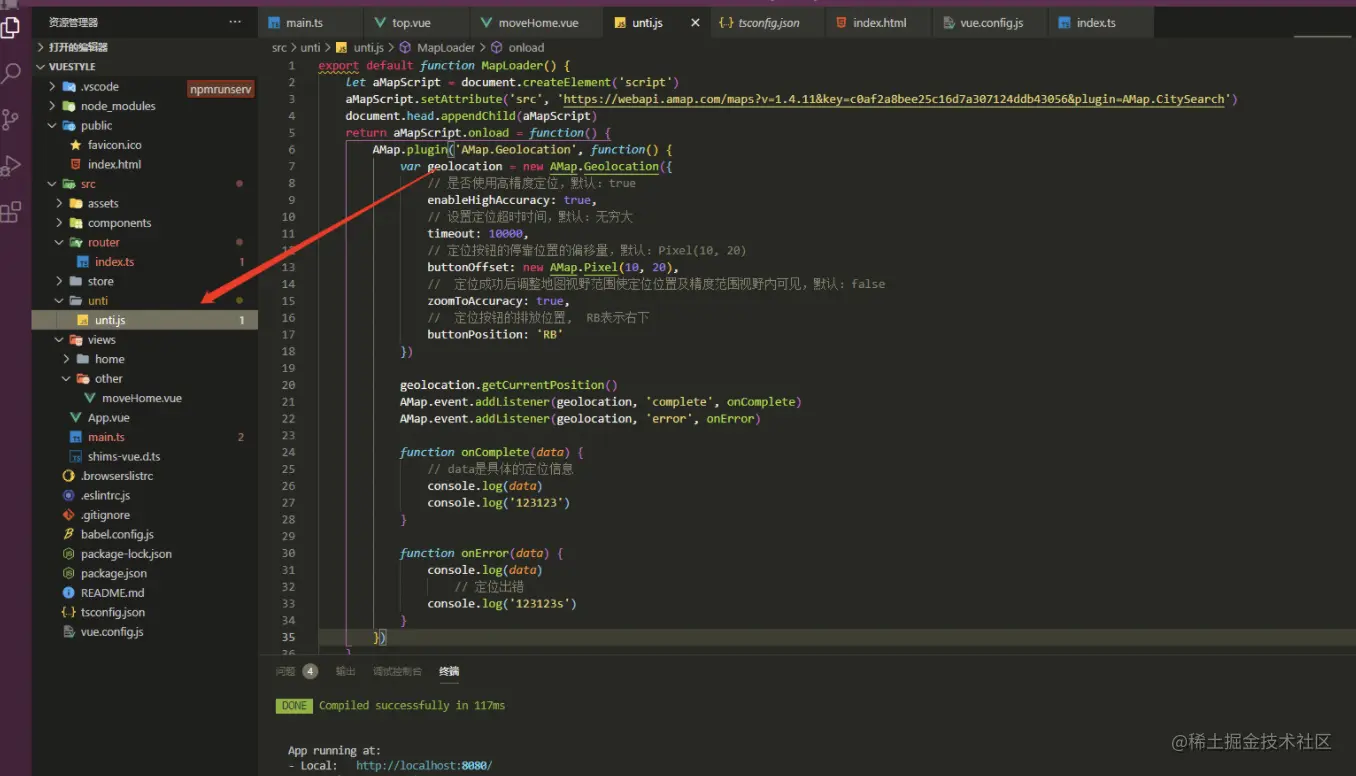The width and height of the screenshot is (1356, 776).
Task: Collapse the router folder
Action: point(103,242)
